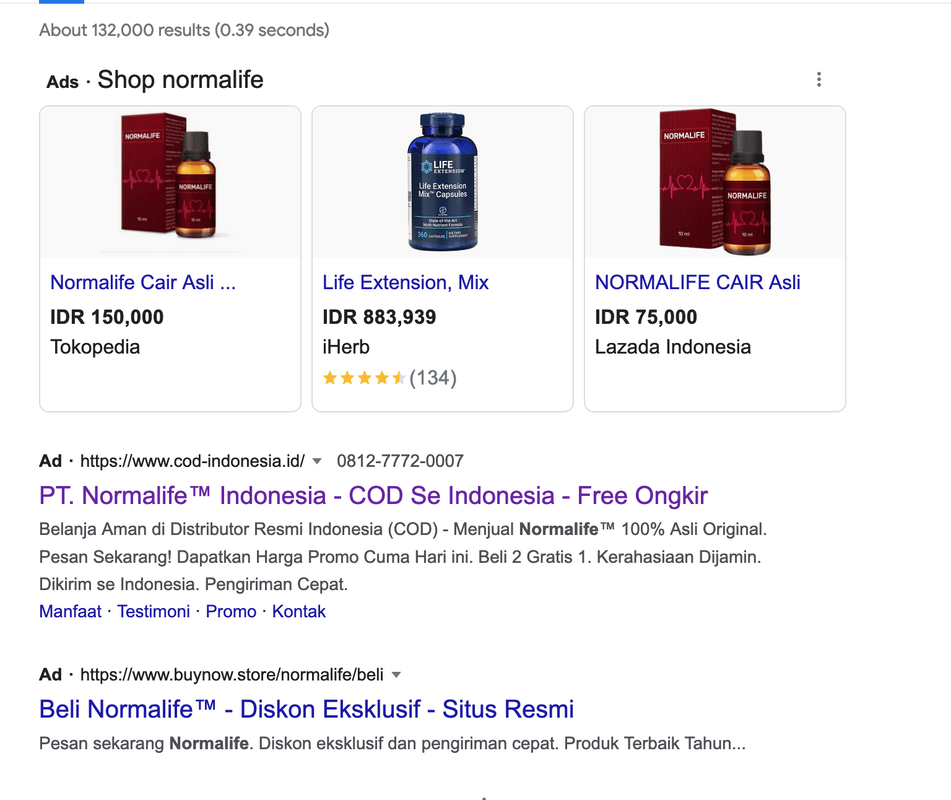Click the Life Extension Mix capsules image
951x800 pixels.
(442, 182)
